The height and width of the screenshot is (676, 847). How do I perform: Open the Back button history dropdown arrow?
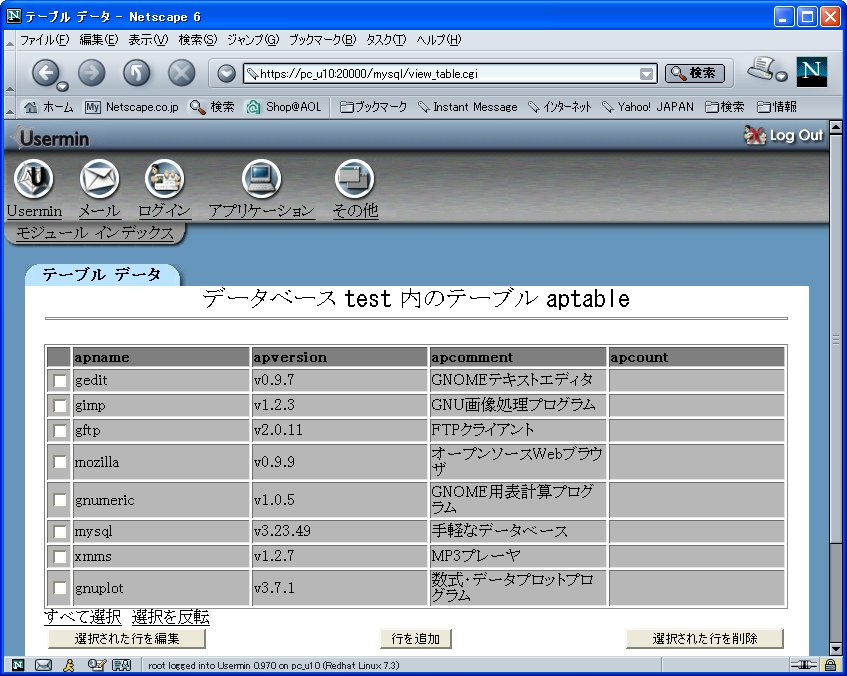tap(63, 86)
